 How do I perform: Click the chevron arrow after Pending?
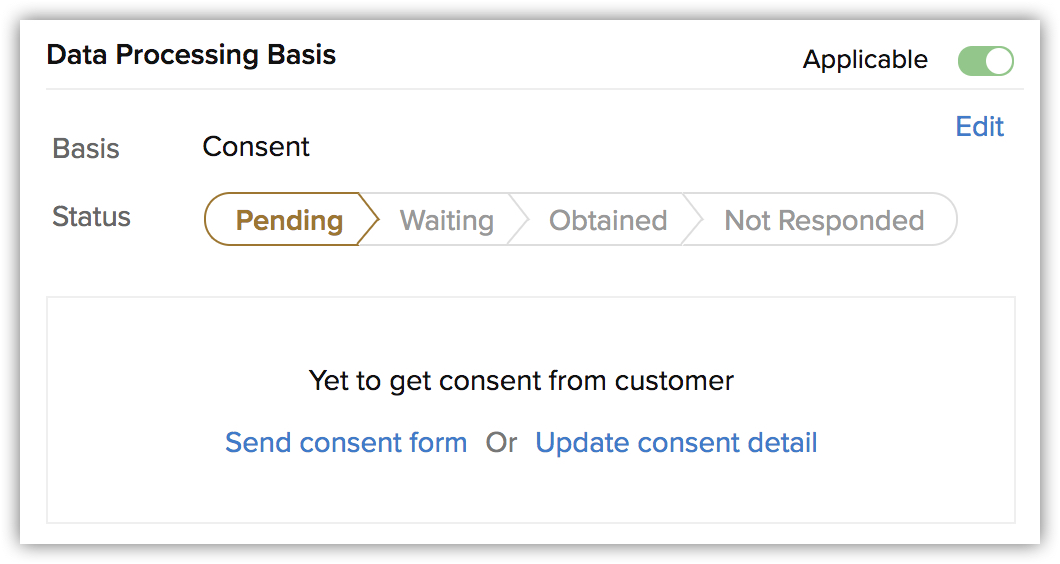pyautogui.click(x=368, y=219)
